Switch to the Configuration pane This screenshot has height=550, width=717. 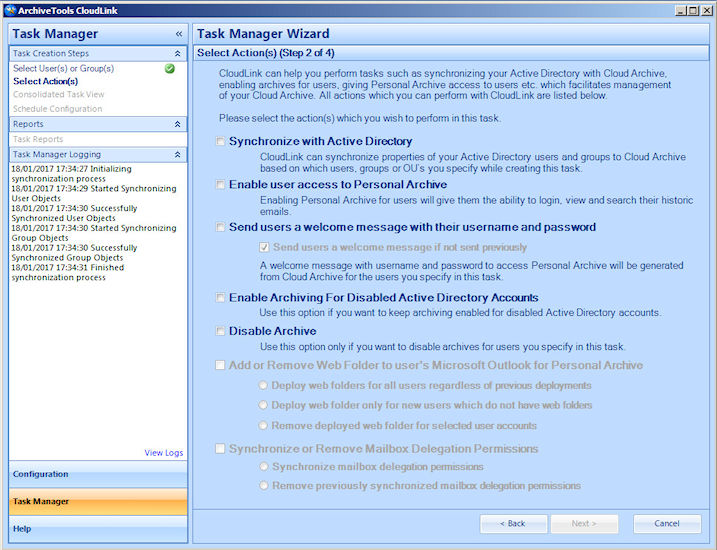point(98,474)
